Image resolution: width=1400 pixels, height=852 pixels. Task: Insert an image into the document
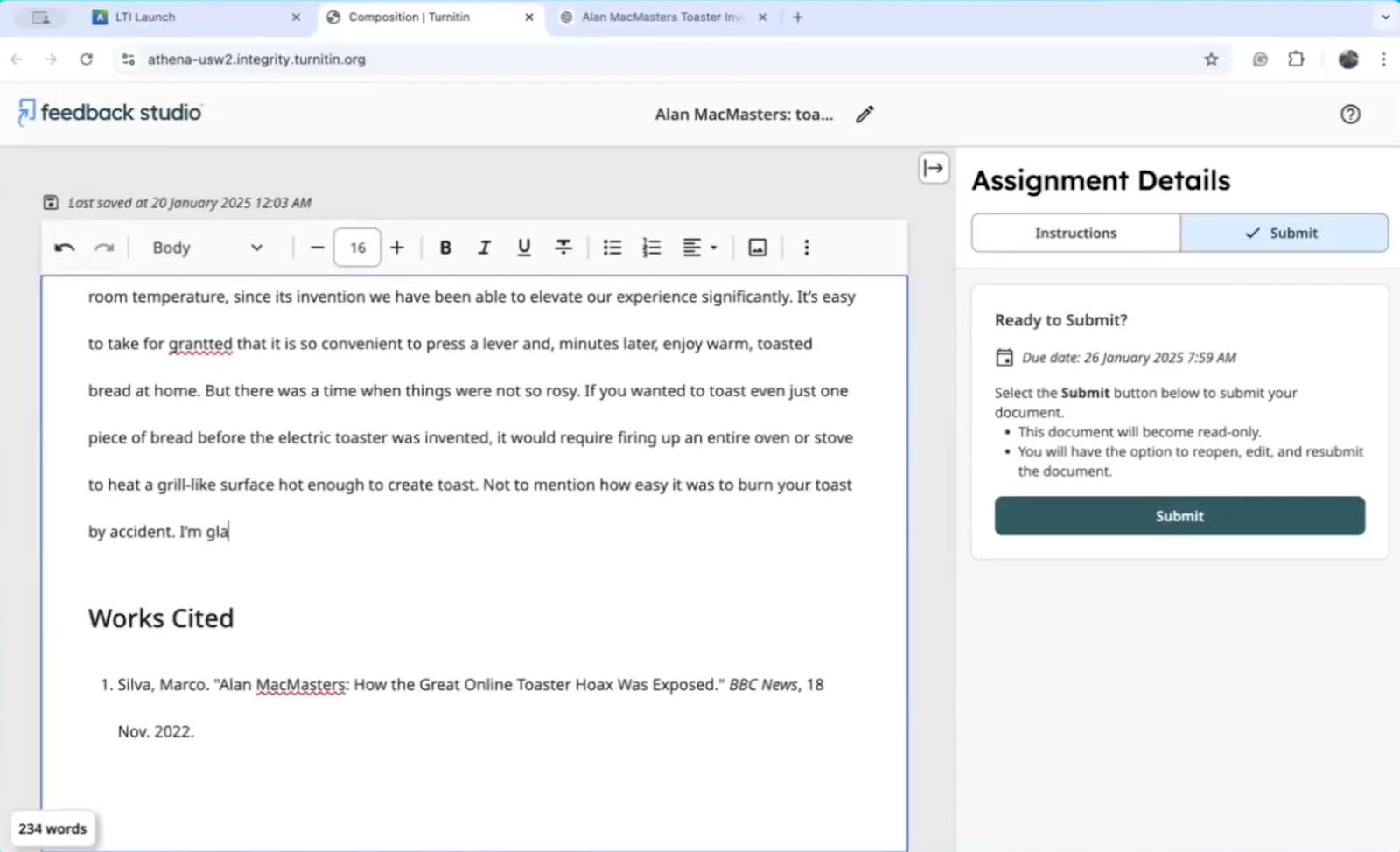pyautogui.click(x=756, y=248)
